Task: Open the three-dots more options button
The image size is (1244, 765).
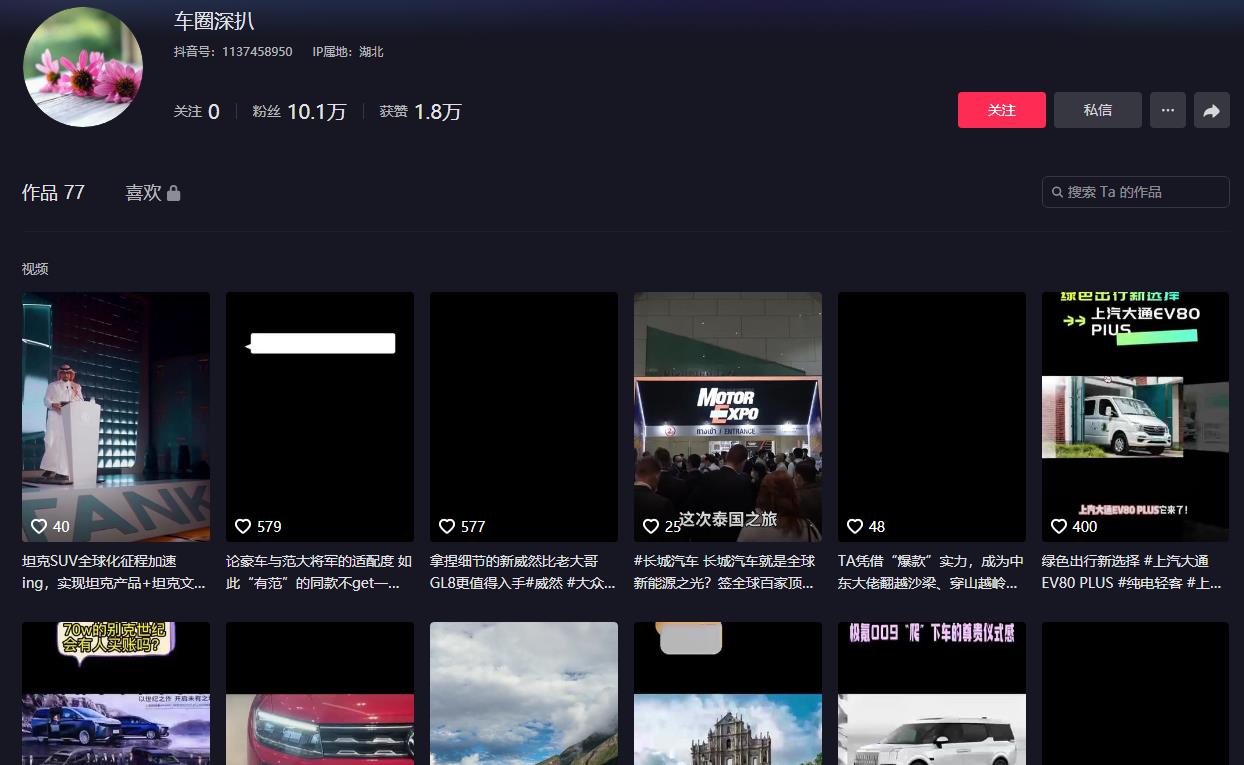Action: click(x=1168, y=110)
